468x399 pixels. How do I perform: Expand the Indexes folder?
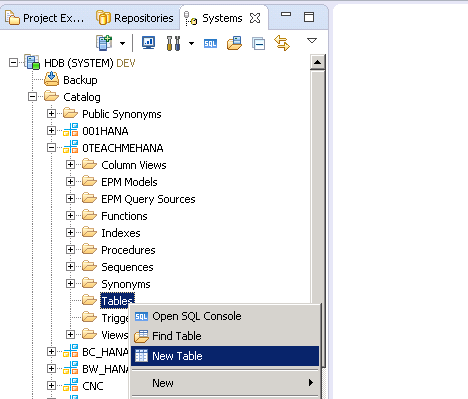click(70, 233)
